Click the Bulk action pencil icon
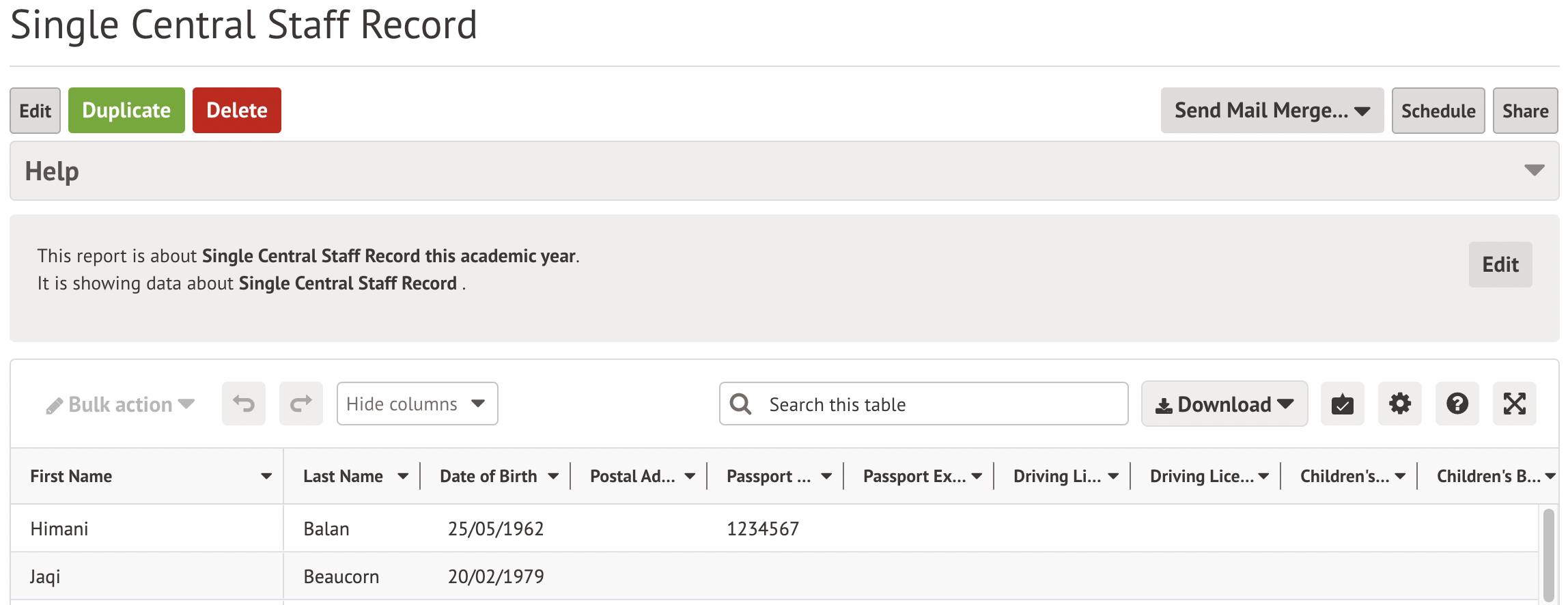 click(55, 406)
